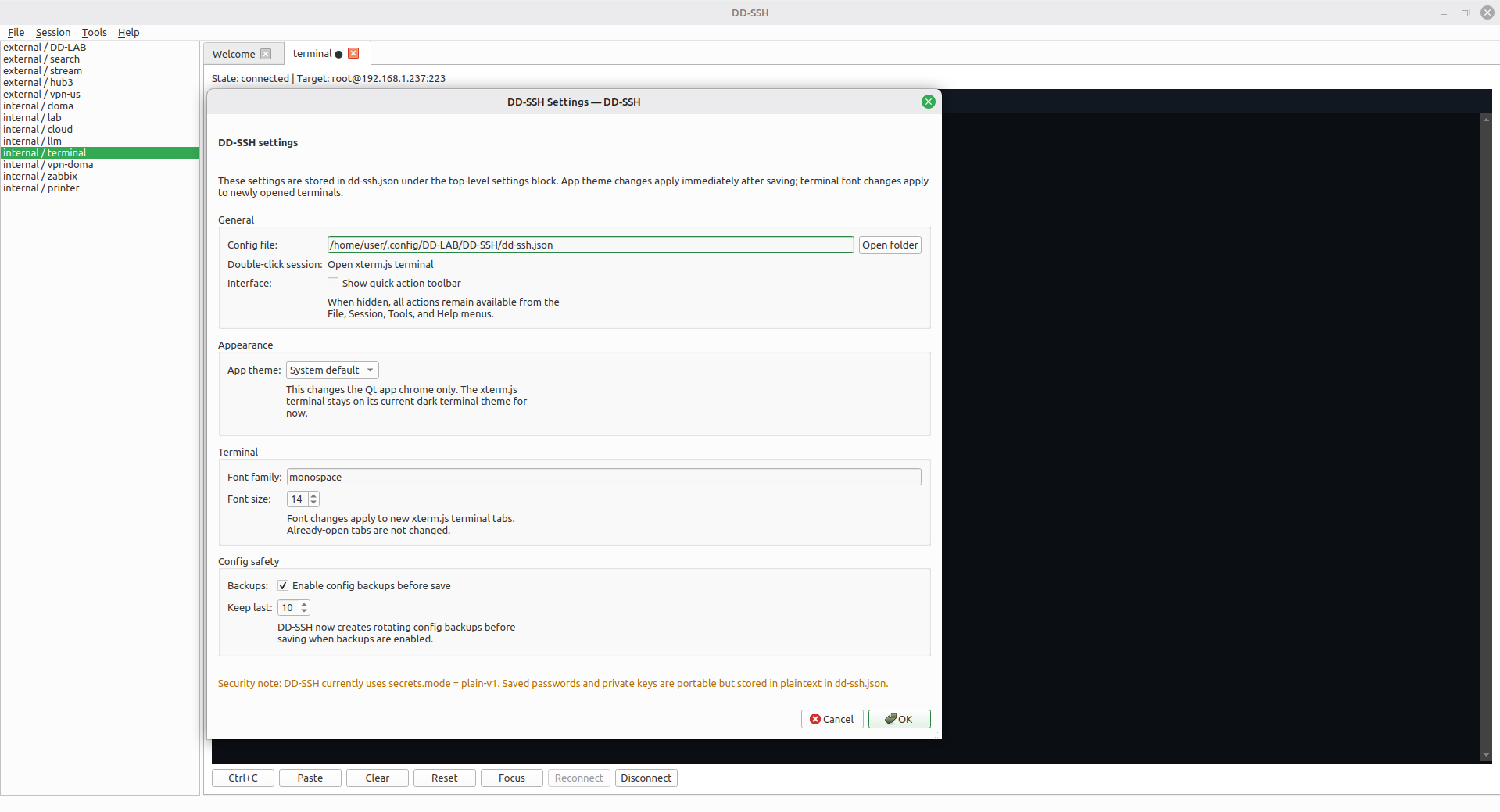This screenshot has height=812, width=1500.
Task: Click 'Open xterm.js terminal' double-click value
Action: [380, 264]
